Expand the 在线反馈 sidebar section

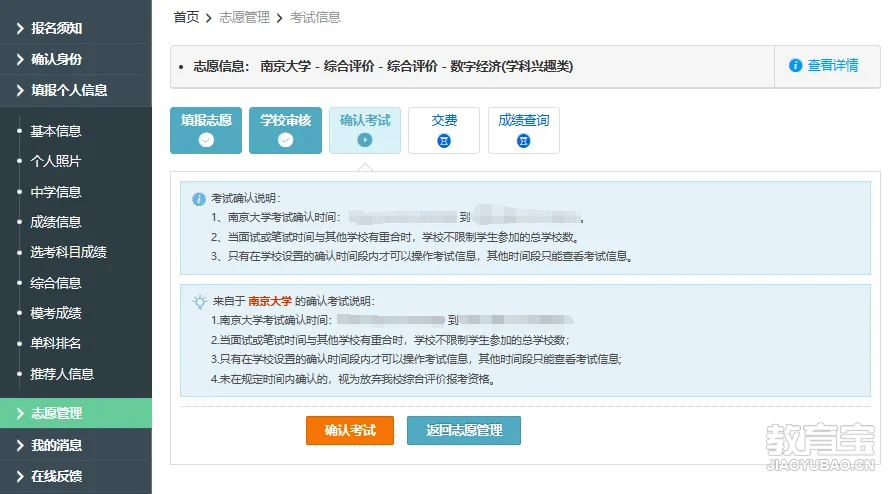[75, 476]
